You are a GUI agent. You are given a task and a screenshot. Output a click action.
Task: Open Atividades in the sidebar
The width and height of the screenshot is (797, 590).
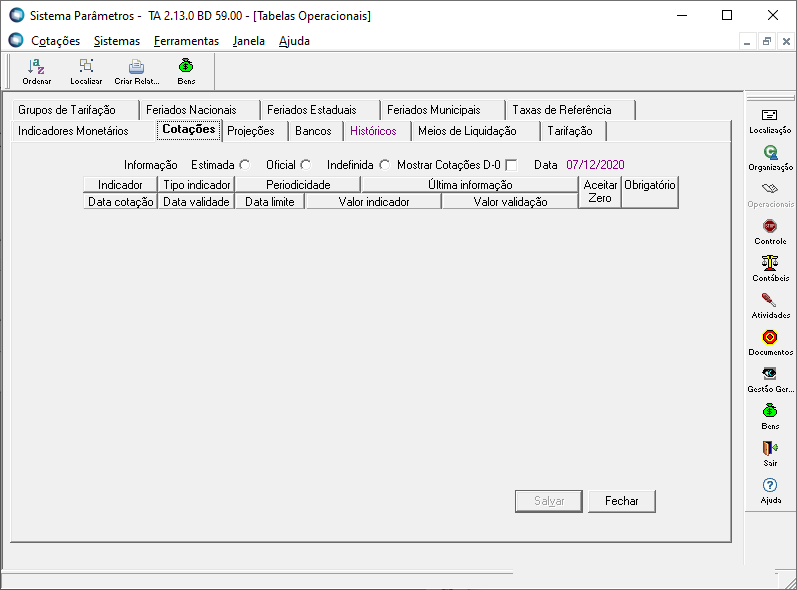pos(770,306)
